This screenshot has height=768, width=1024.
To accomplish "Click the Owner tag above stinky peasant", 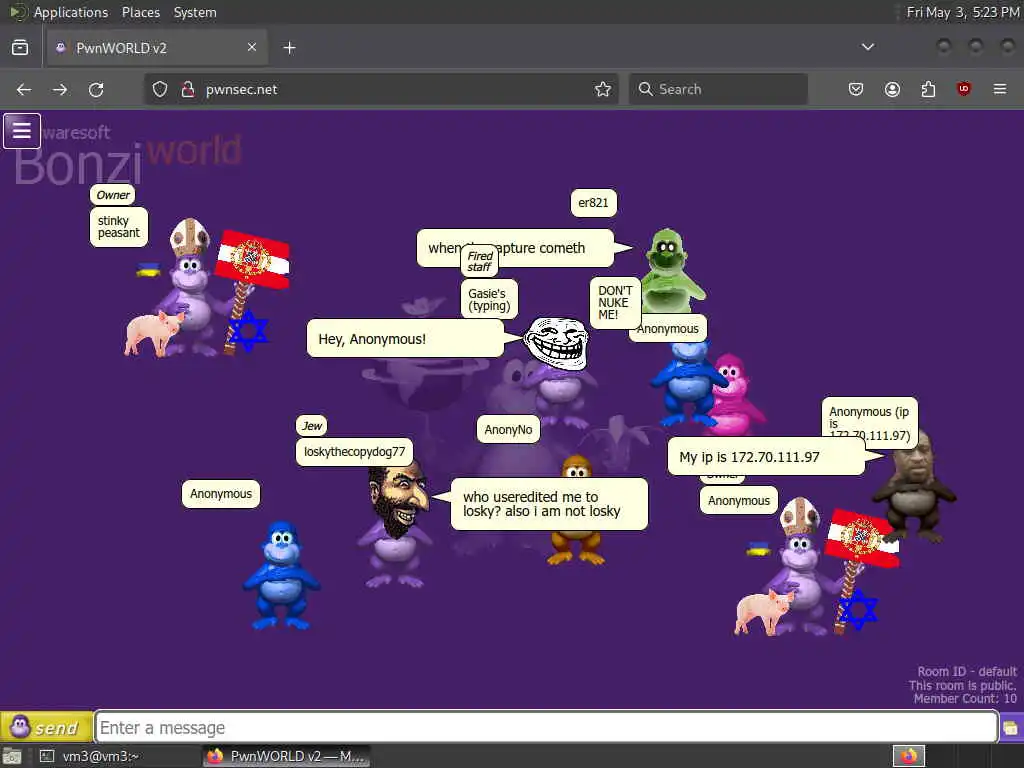I will [113, 195].
